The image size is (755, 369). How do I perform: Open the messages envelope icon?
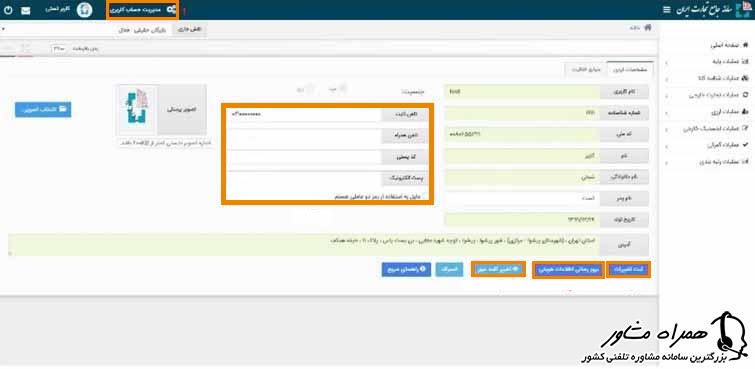point(26,11)
